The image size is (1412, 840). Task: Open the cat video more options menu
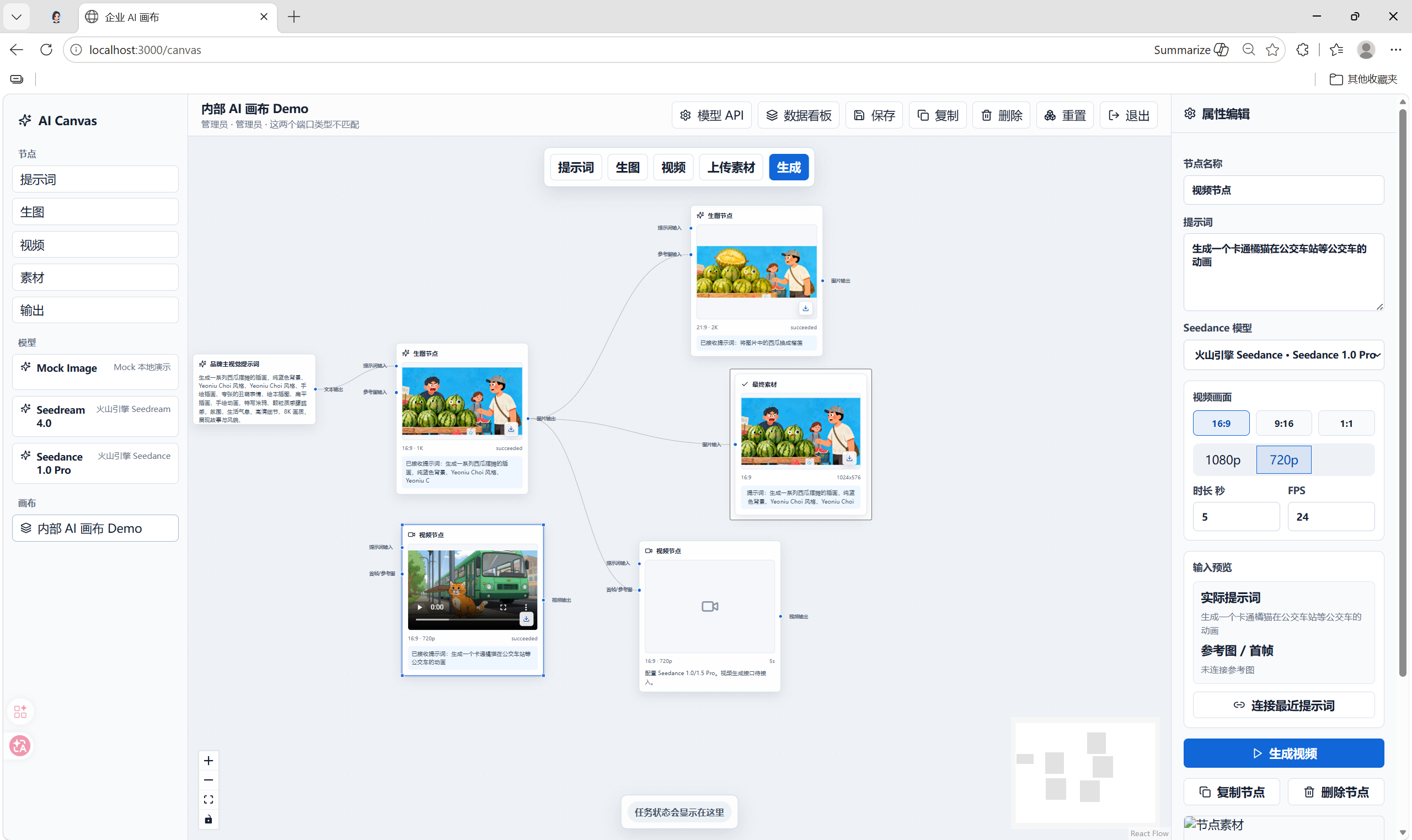[x=526, y=607]
